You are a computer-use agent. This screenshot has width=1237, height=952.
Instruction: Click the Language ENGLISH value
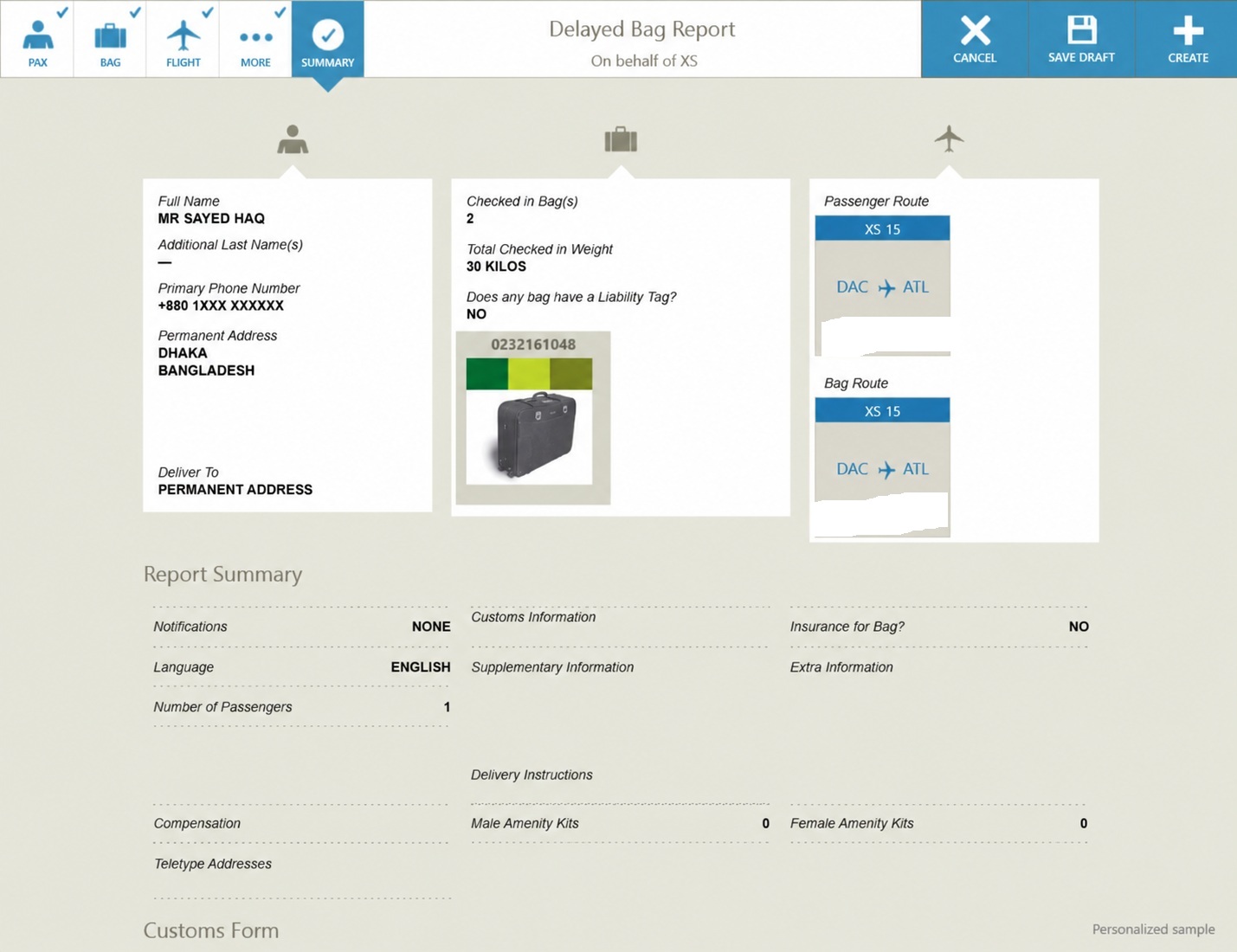[x=421, y=667]
